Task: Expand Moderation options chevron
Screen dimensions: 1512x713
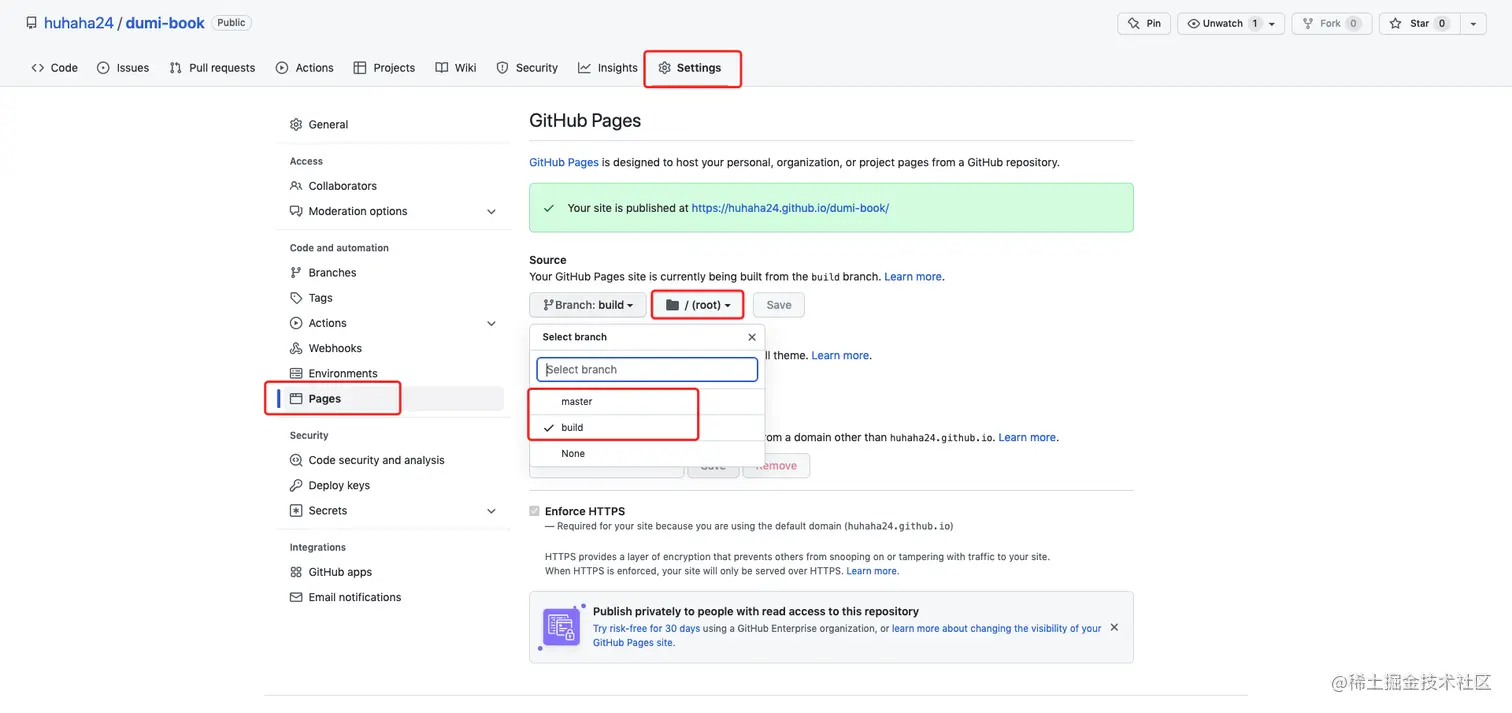Action: point(491,212)
